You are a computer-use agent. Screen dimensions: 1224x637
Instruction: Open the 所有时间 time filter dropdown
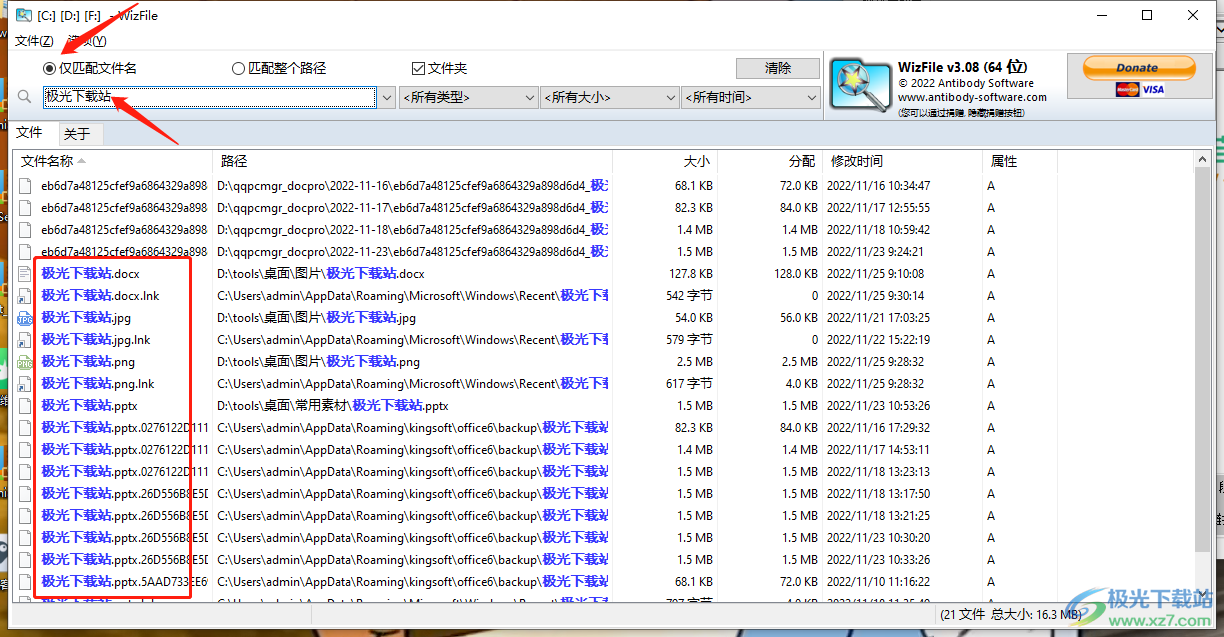[751, 98]
